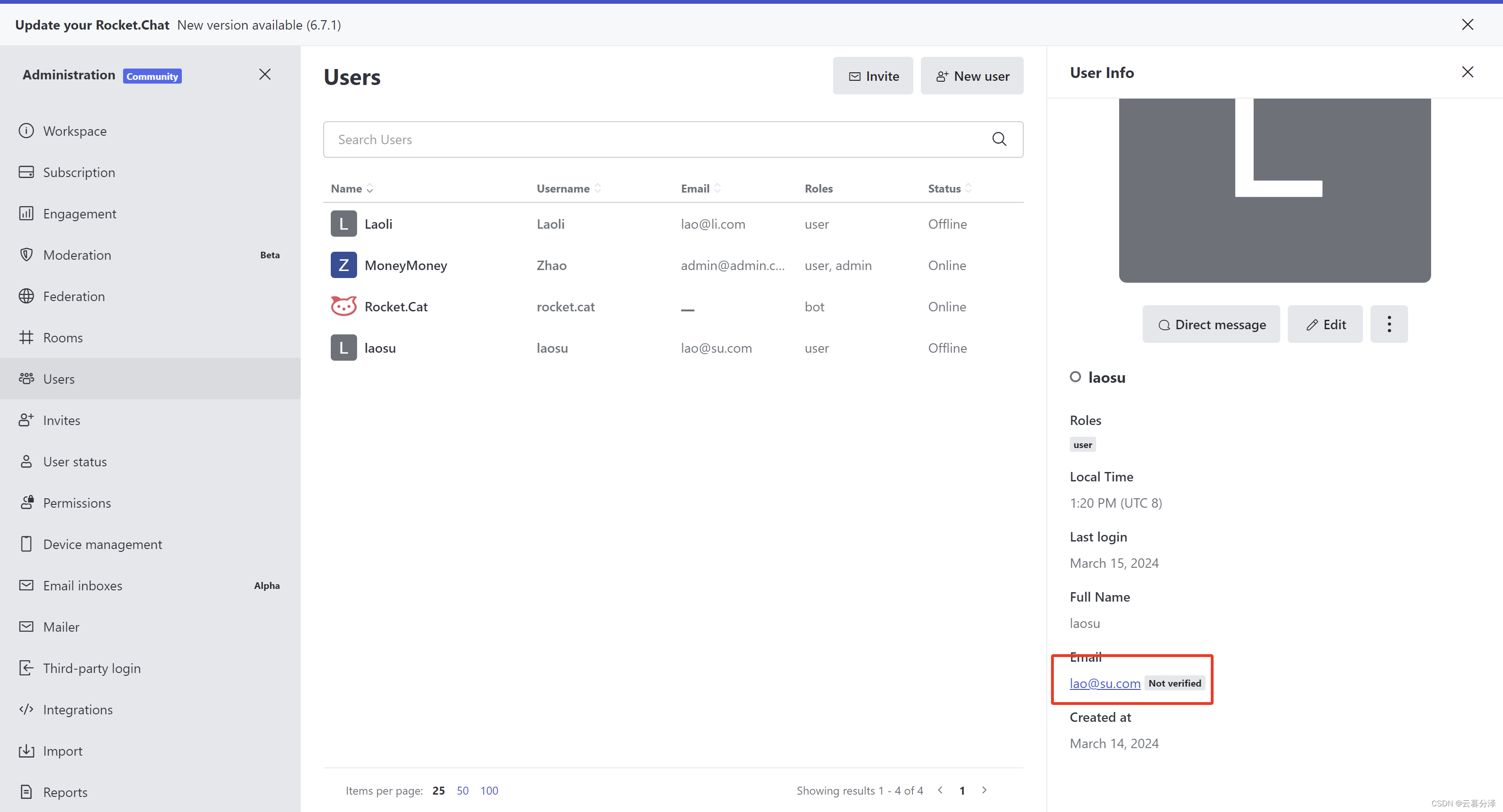Sort users by Name column

pyautogui.click(x=352, y=188)
